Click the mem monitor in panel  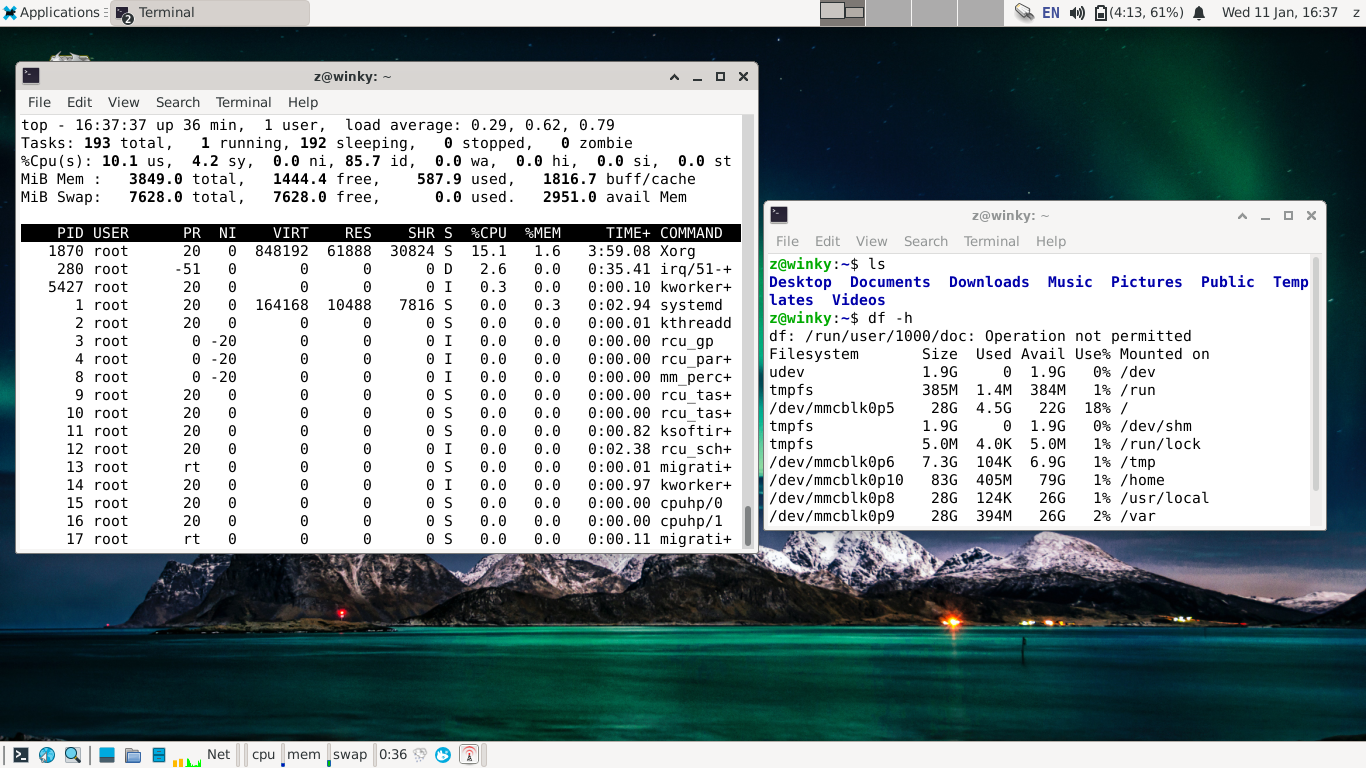tap(304, 755)
